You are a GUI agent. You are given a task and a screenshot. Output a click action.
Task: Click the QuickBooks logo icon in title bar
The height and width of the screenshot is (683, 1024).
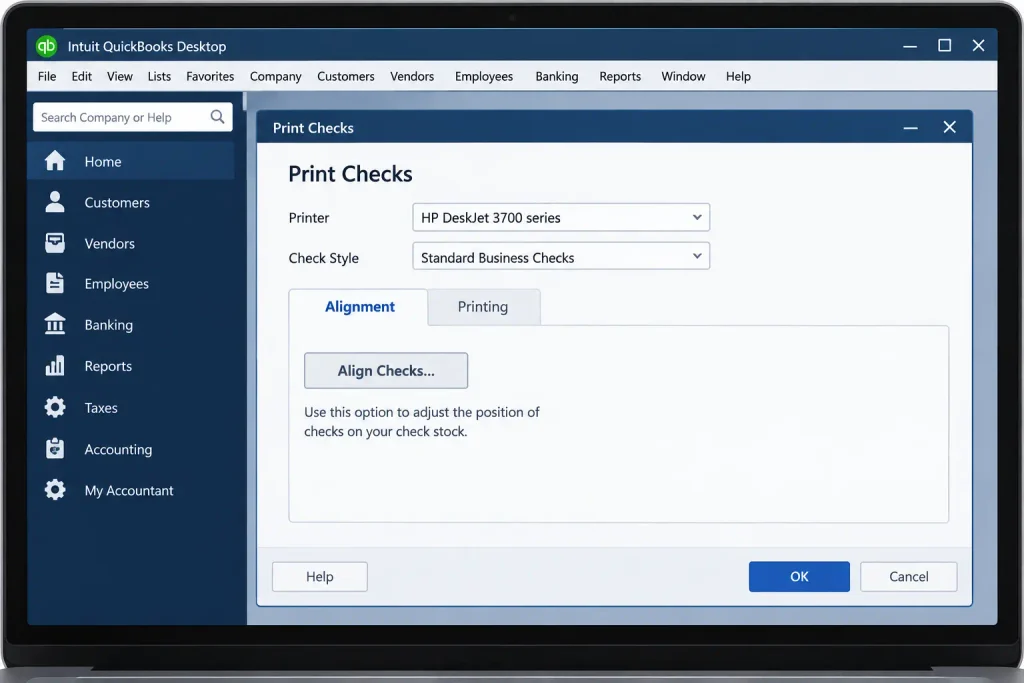pos(46,46)
